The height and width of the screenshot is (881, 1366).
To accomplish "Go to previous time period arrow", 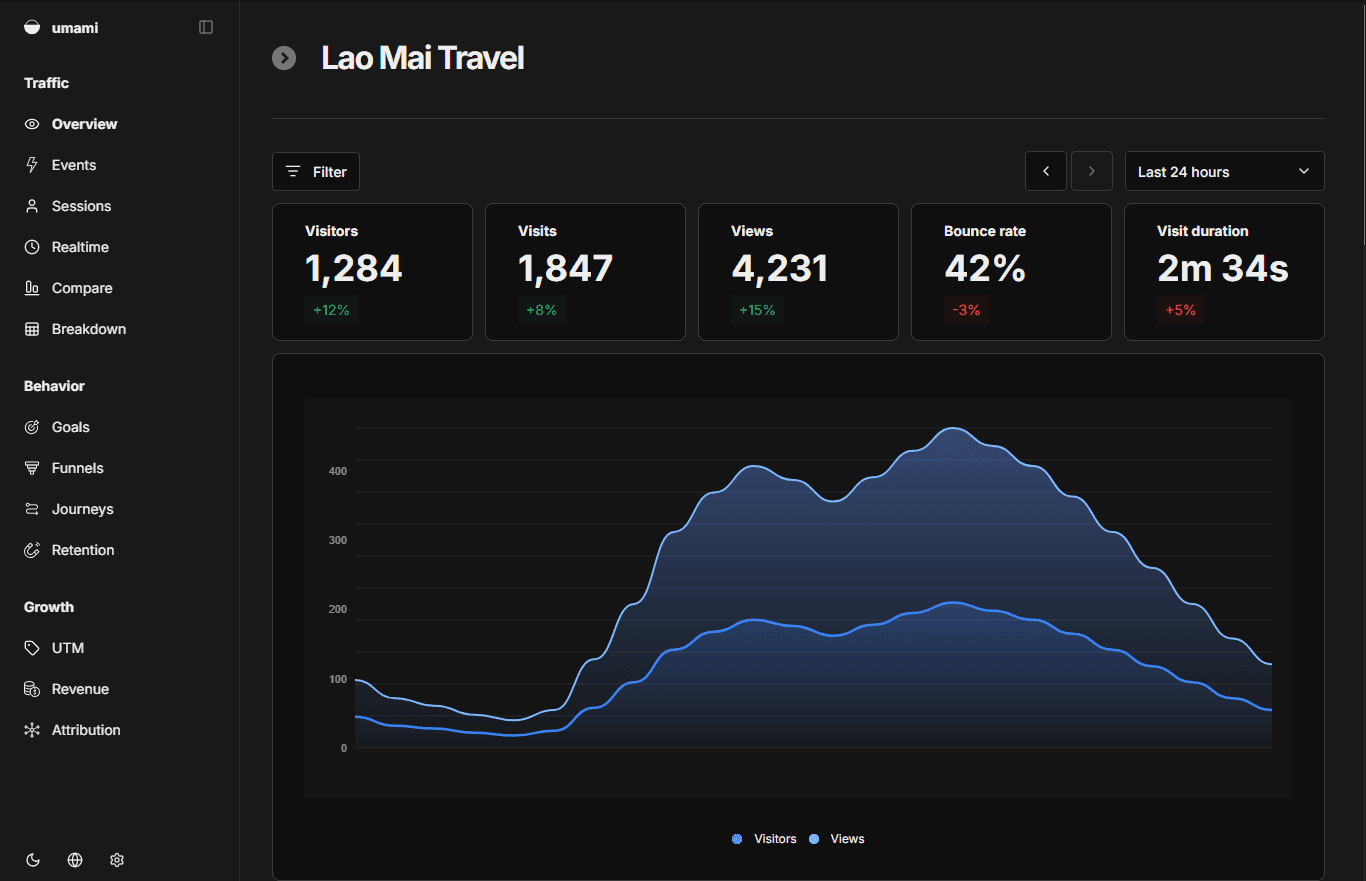I will pos(1046,171).
